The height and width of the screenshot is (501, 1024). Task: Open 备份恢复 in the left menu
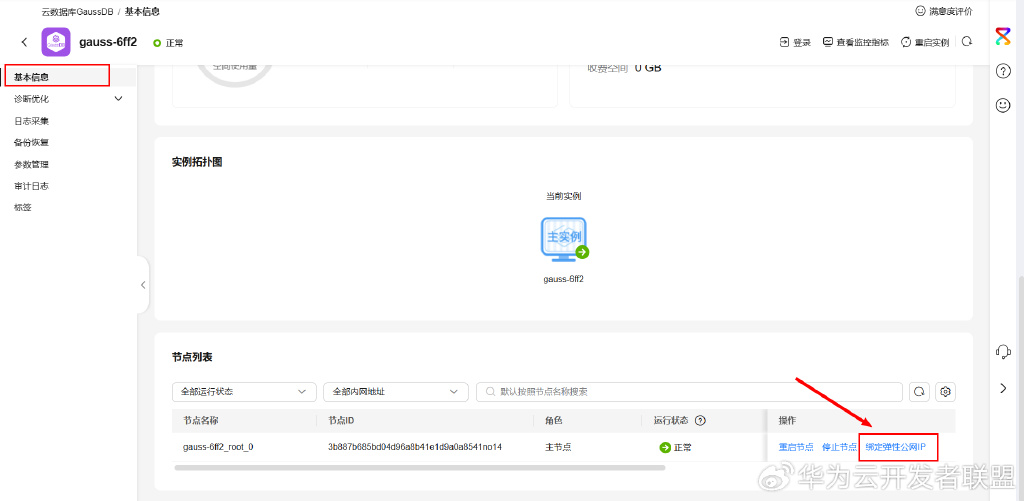click(31, 142)
